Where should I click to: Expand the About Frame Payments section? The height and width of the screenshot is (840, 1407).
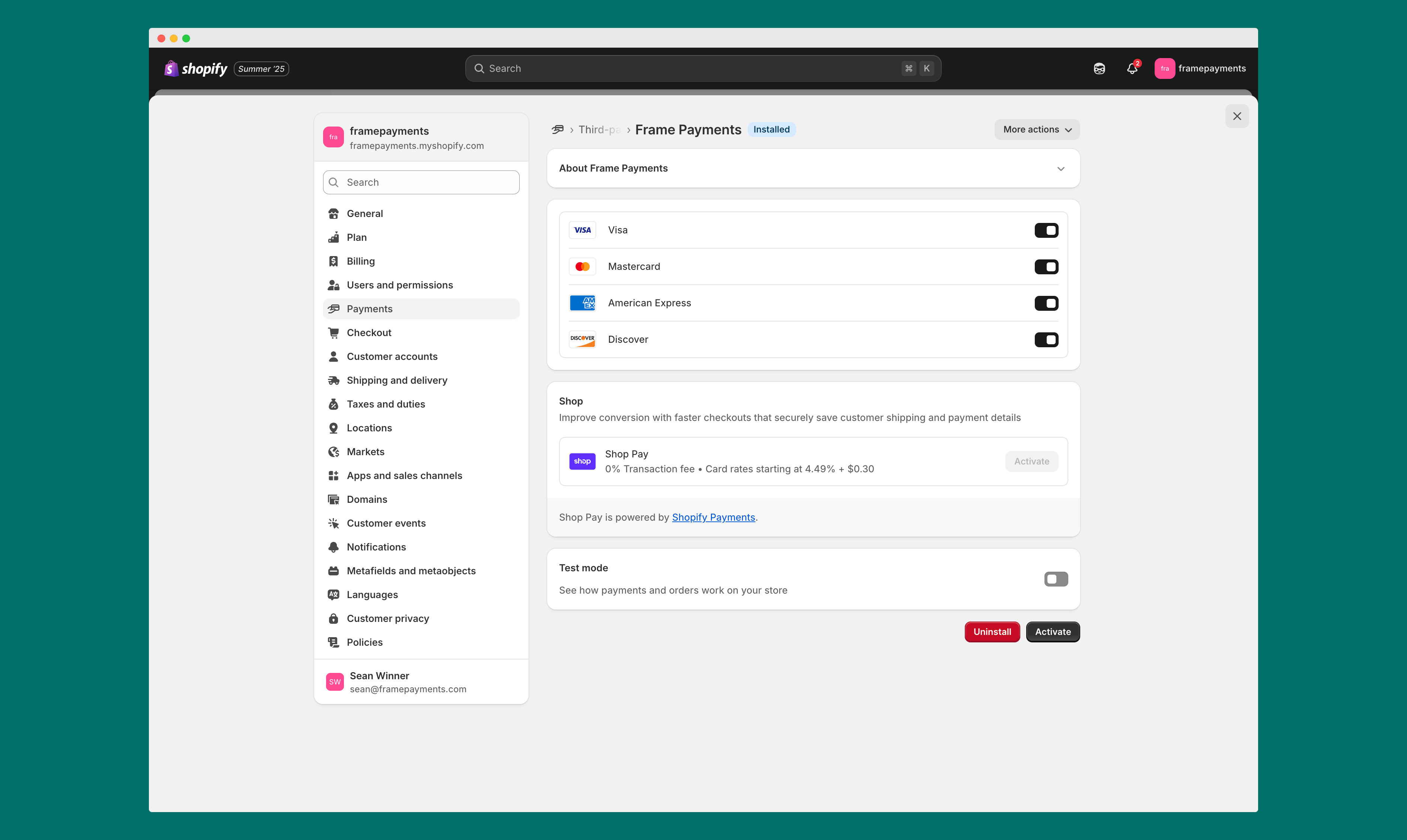click(813, 168)
